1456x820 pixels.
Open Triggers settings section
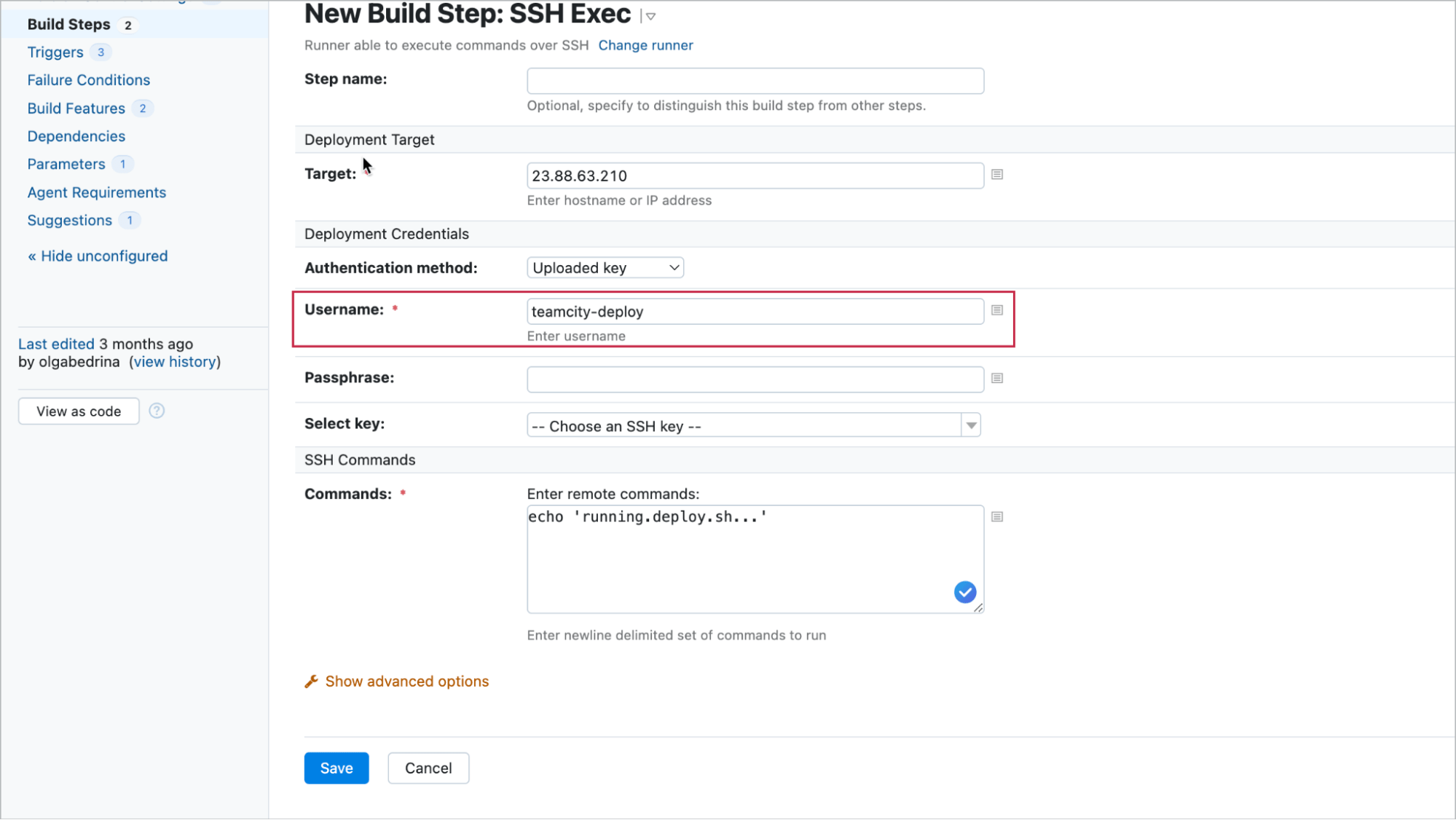(x=55, y=52)
